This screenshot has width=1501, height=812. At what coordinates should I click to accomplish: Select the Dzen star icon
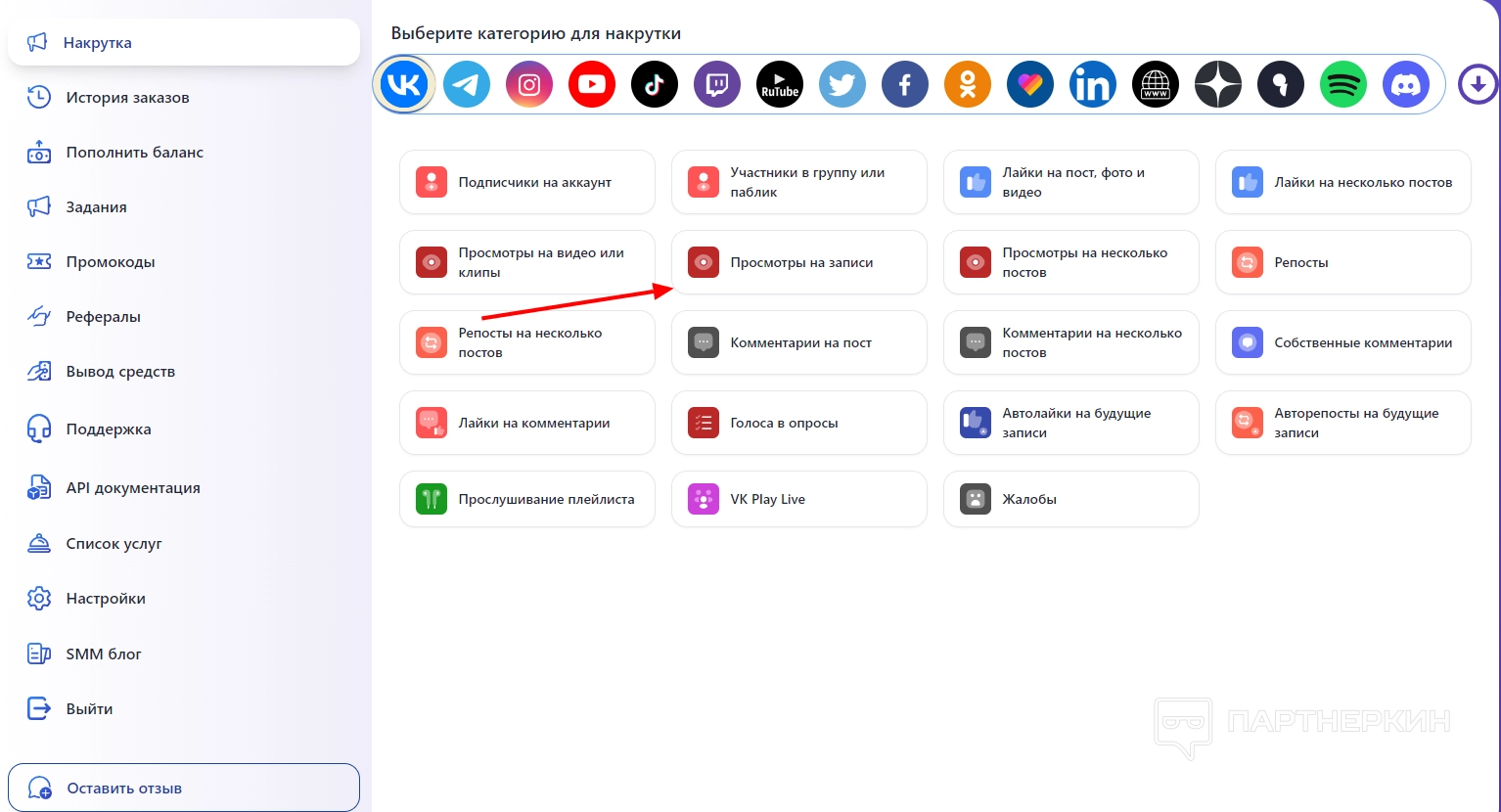[1218, 85]
